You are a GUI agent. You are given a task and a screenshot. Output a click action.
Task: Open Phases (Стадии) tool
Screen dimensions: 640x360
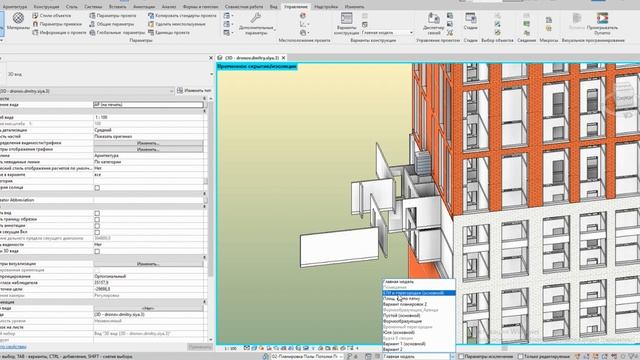471,21
